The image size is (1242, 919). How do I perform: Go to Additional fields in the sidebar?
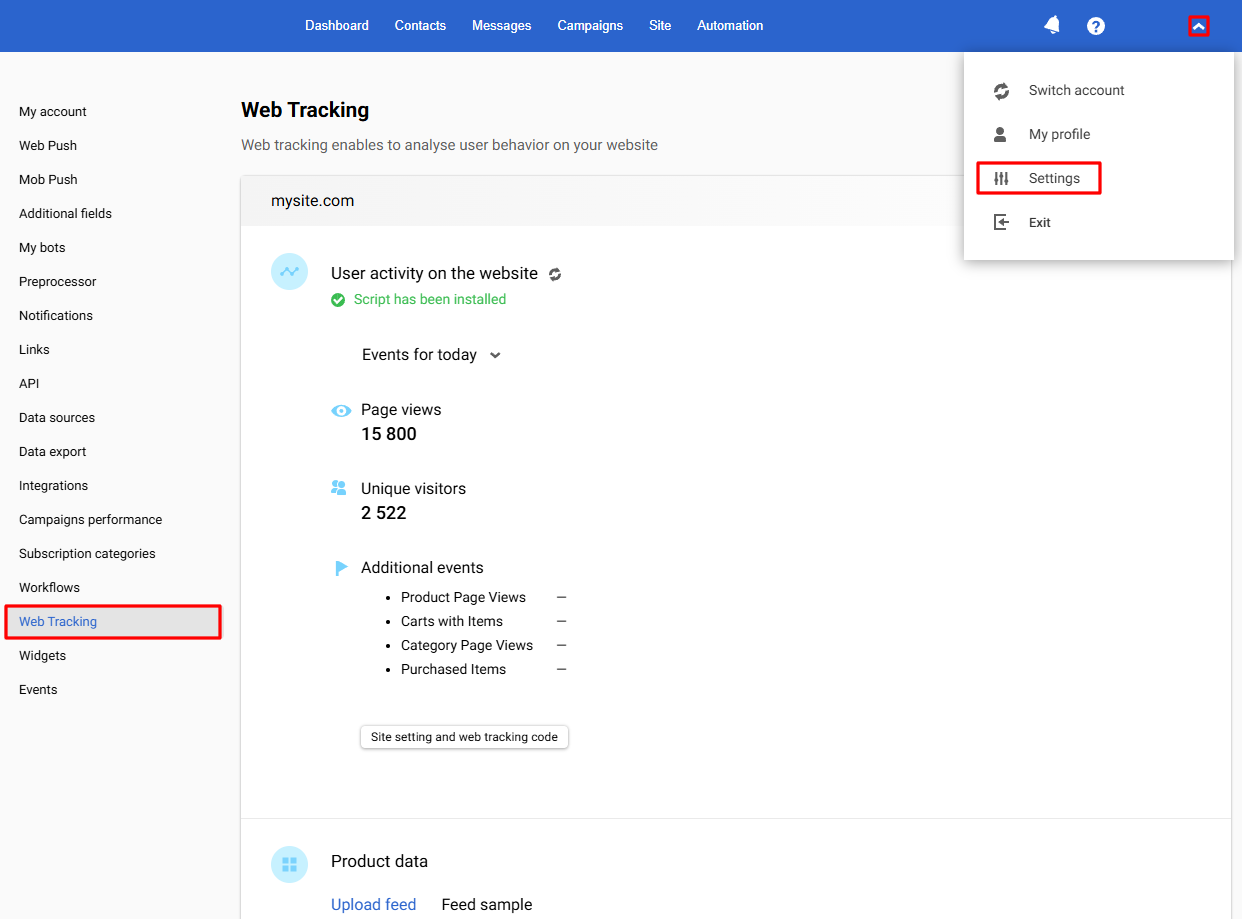pyautogui.click(x=65, y=214)
